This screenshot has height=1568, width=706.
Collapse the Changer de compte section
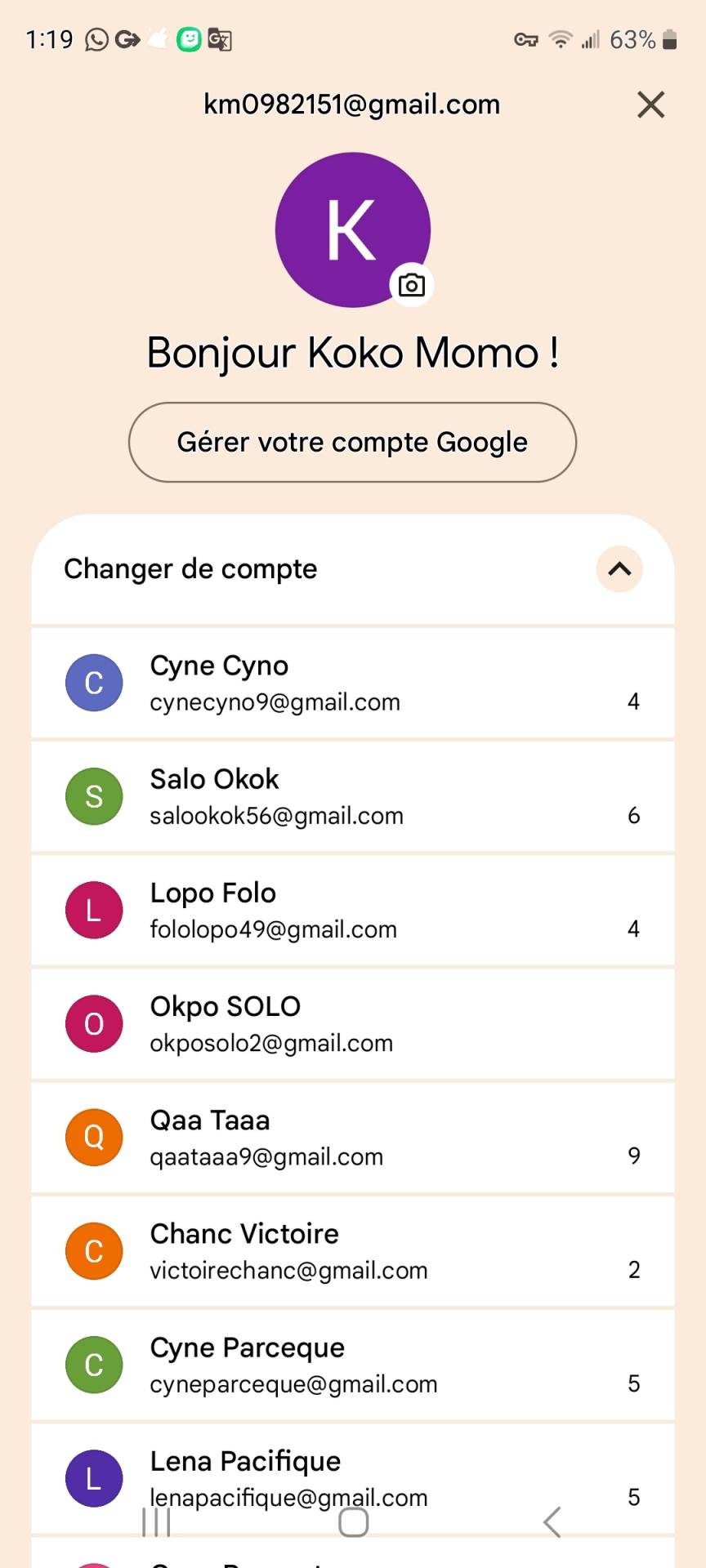click(x=619, y=569)
